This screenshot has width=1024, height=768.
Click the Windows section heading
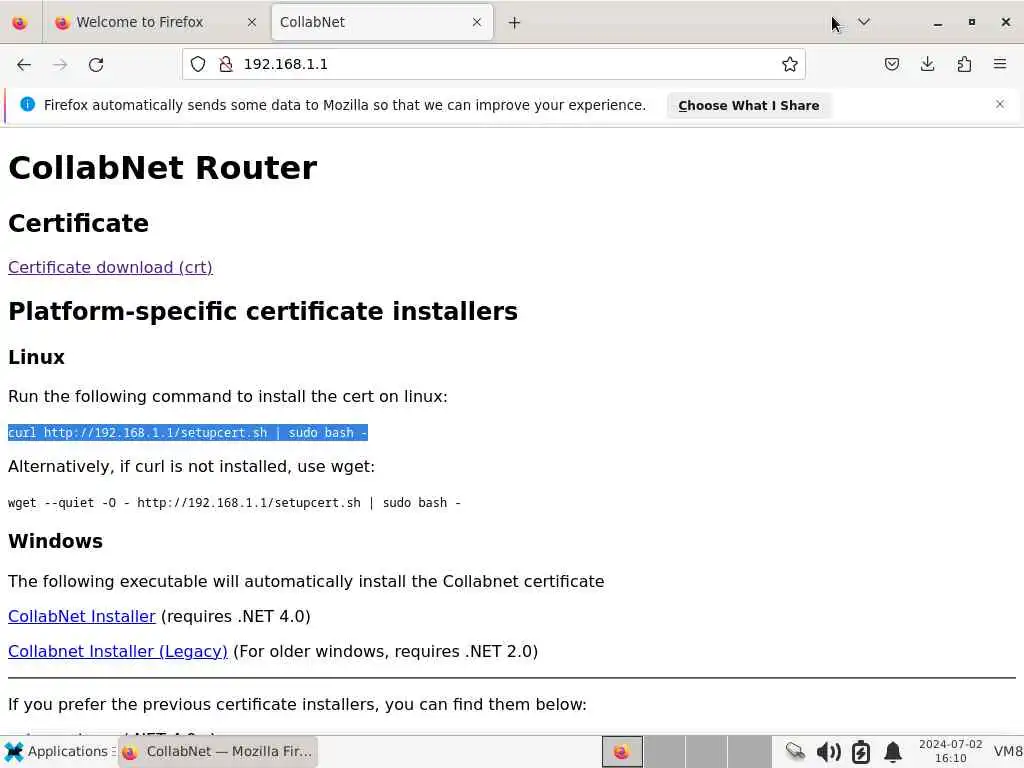coord(56,541)
